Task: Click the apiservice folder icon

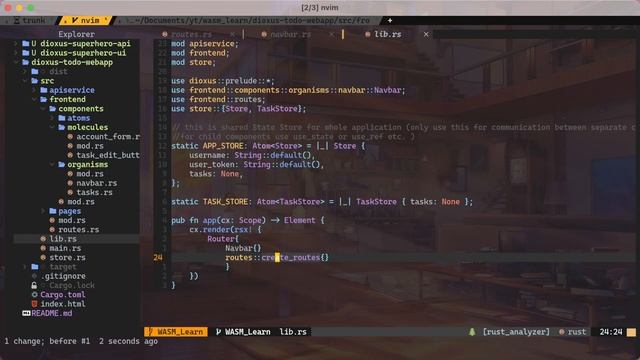Action: coord(44,90)
